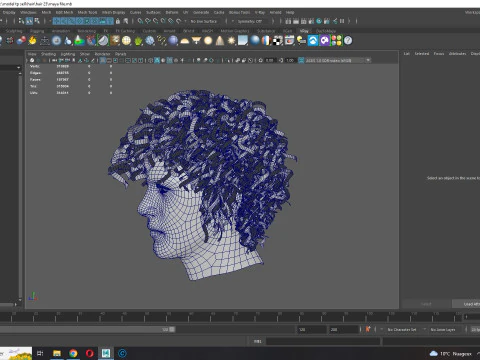
Task: Switch to the Custom shelf tab
Action: (149, 31)
